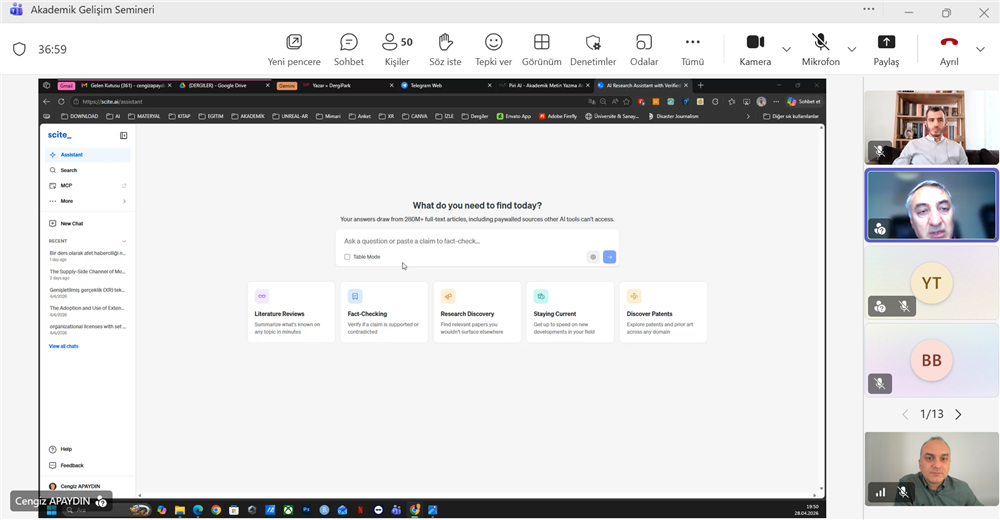Select the BB participant tile

tap(931, 361)
